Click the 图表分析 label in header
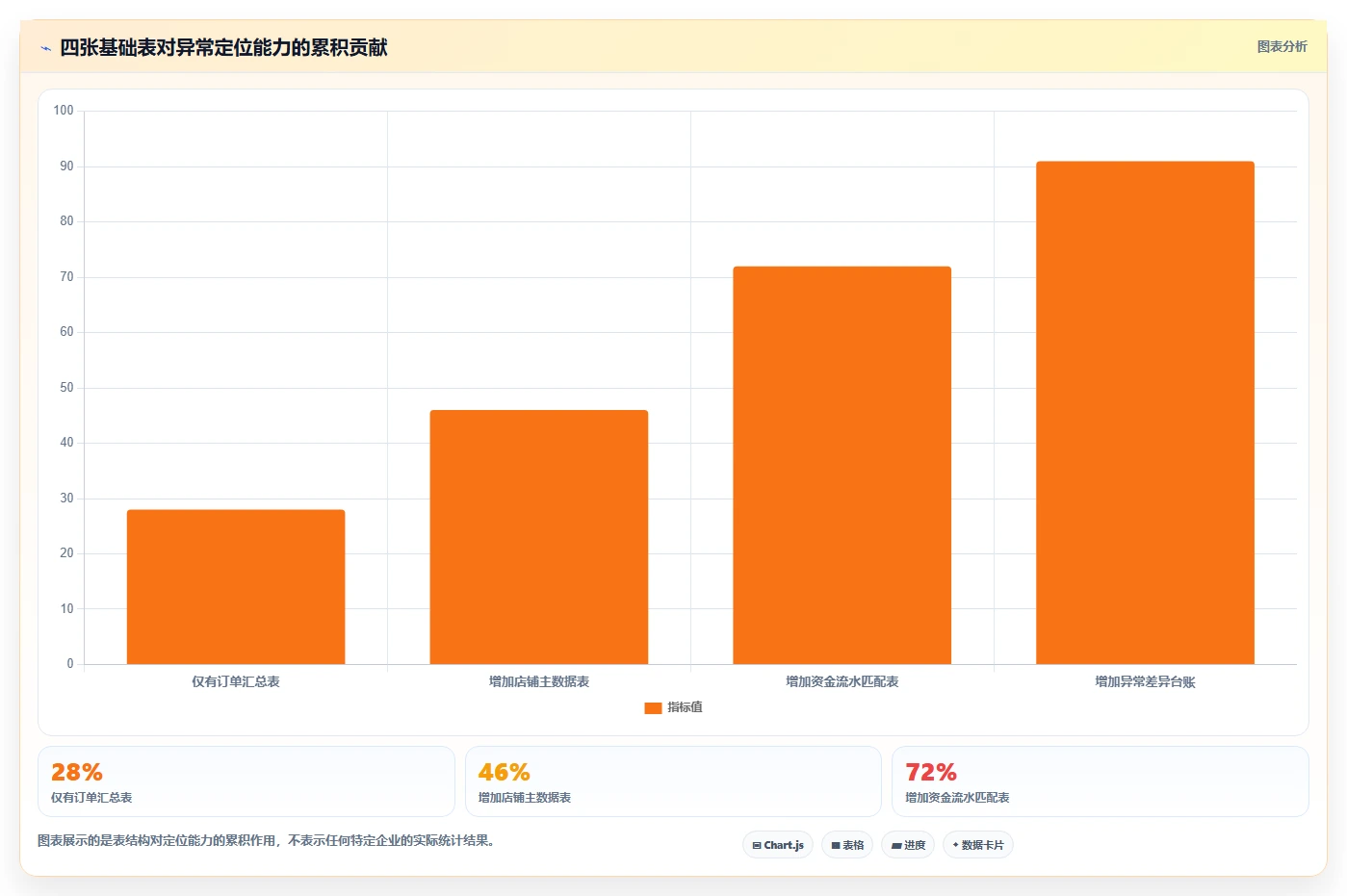This screenshot has width=1347, height=896. tap(1282, 46)
